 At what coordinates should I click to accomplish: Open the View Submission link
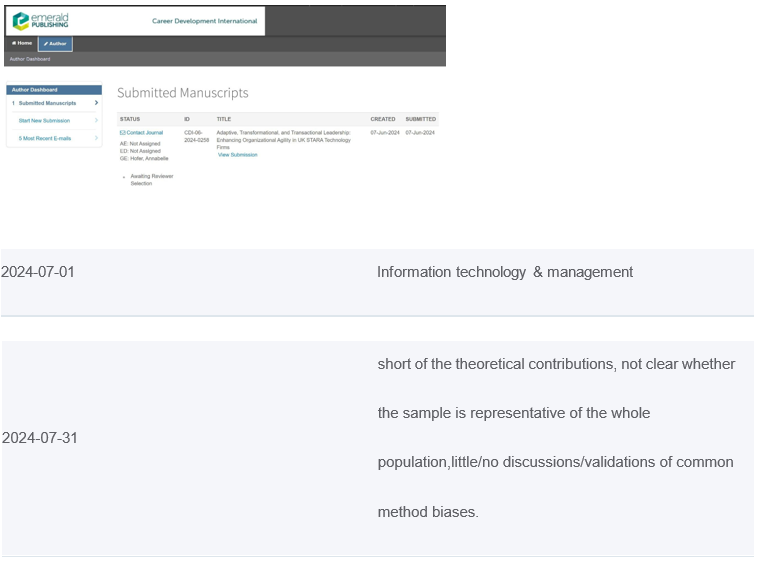(237, 155)
